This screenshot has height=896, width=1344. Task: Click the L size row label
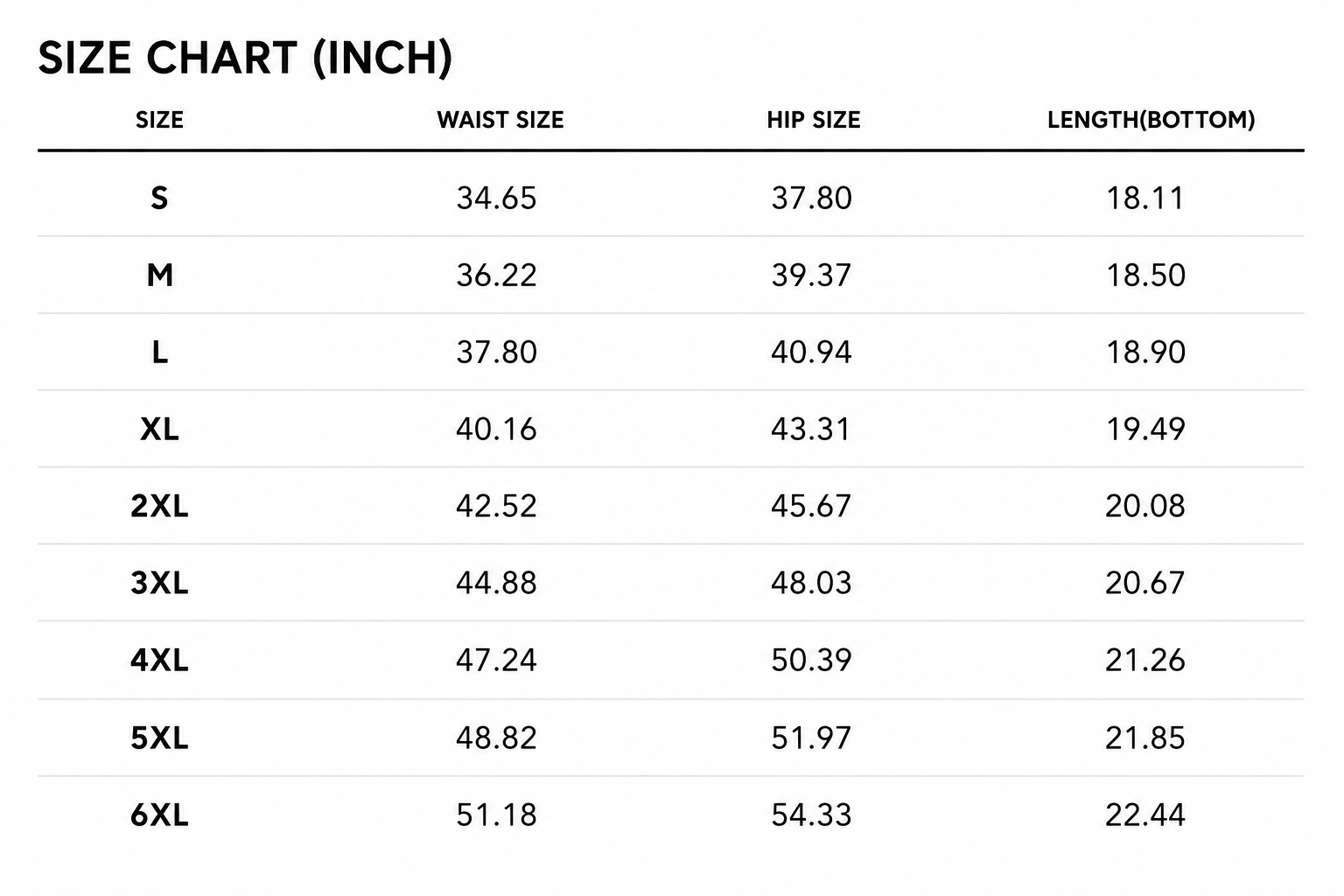[159, 352]
